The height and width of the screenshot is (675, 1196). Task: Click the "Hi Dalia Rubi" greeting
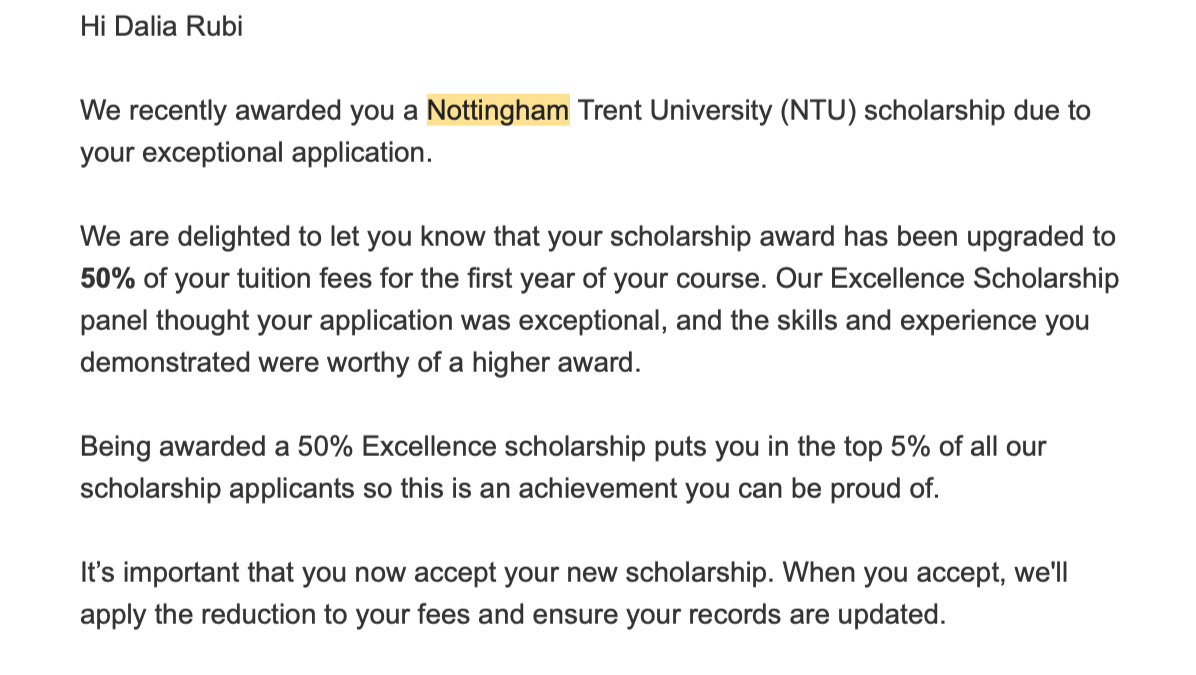pyautogui.click(x=161, y=26)
